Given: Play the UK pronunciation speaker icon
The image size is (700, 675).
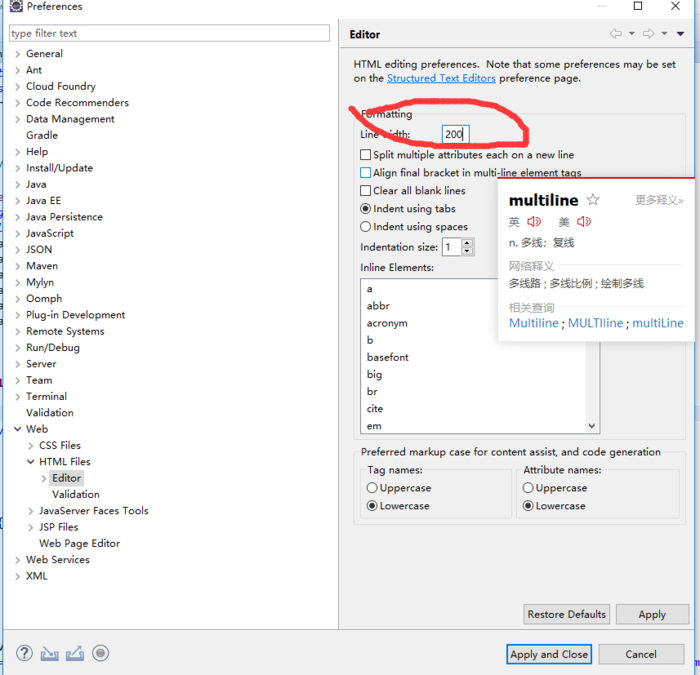Looking at the screenshot, I should pos(534,221).
